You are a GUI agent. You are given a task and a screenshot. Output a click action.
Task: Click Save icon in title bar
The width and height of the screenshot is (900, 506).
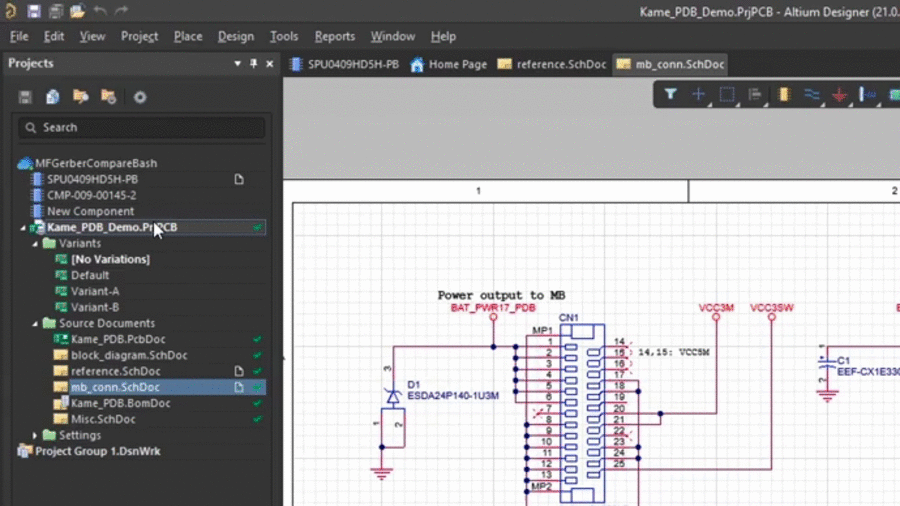pyautogui.click(x=34, y=11)
